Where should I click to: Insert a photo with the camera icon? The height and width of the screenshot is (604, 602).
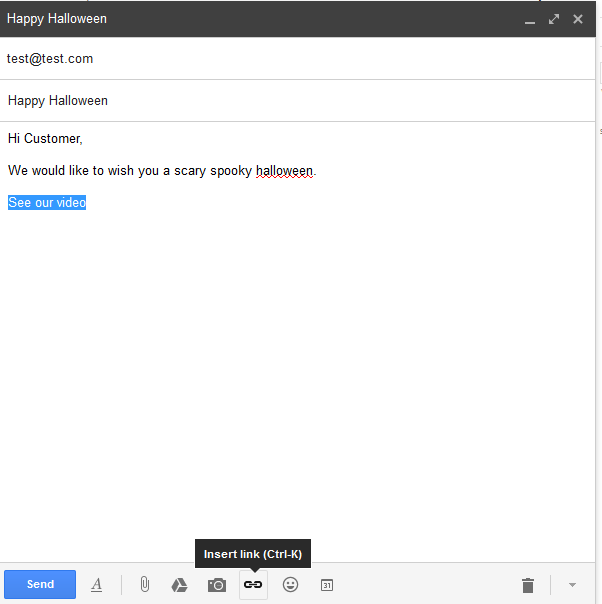pos(217,585)
